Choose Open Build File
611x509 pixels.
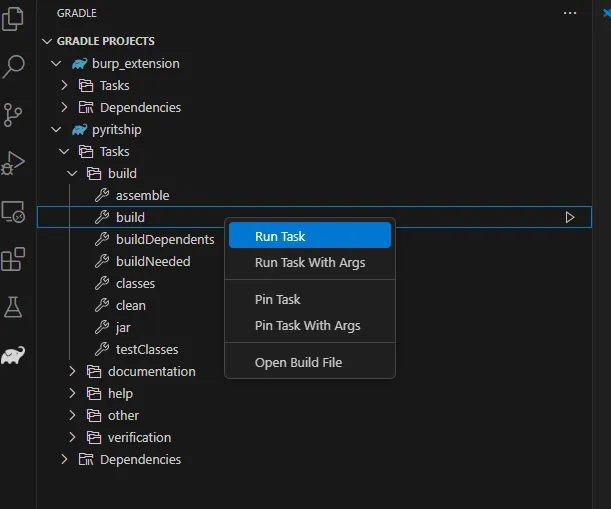(310, 362)
